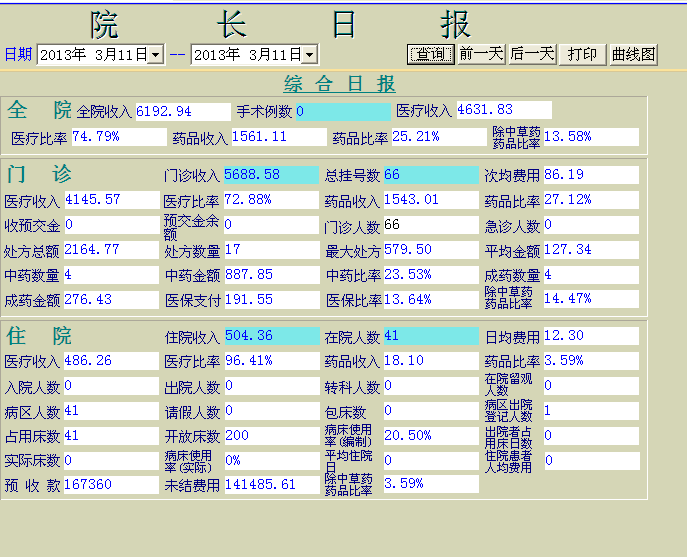Click 门诊 药品比率 value 27.12%
Viewport: 687px width, 557px height.
591,200
